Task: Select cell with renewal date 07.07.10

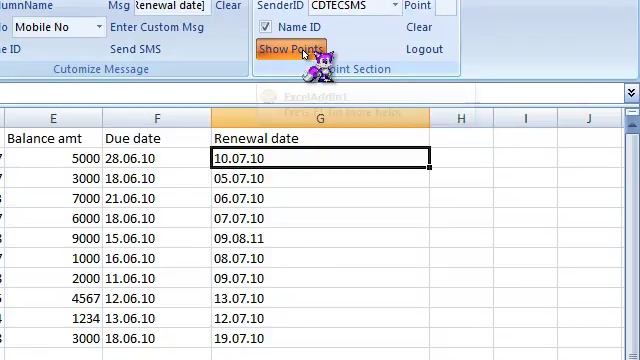Action: coord(320,218)
